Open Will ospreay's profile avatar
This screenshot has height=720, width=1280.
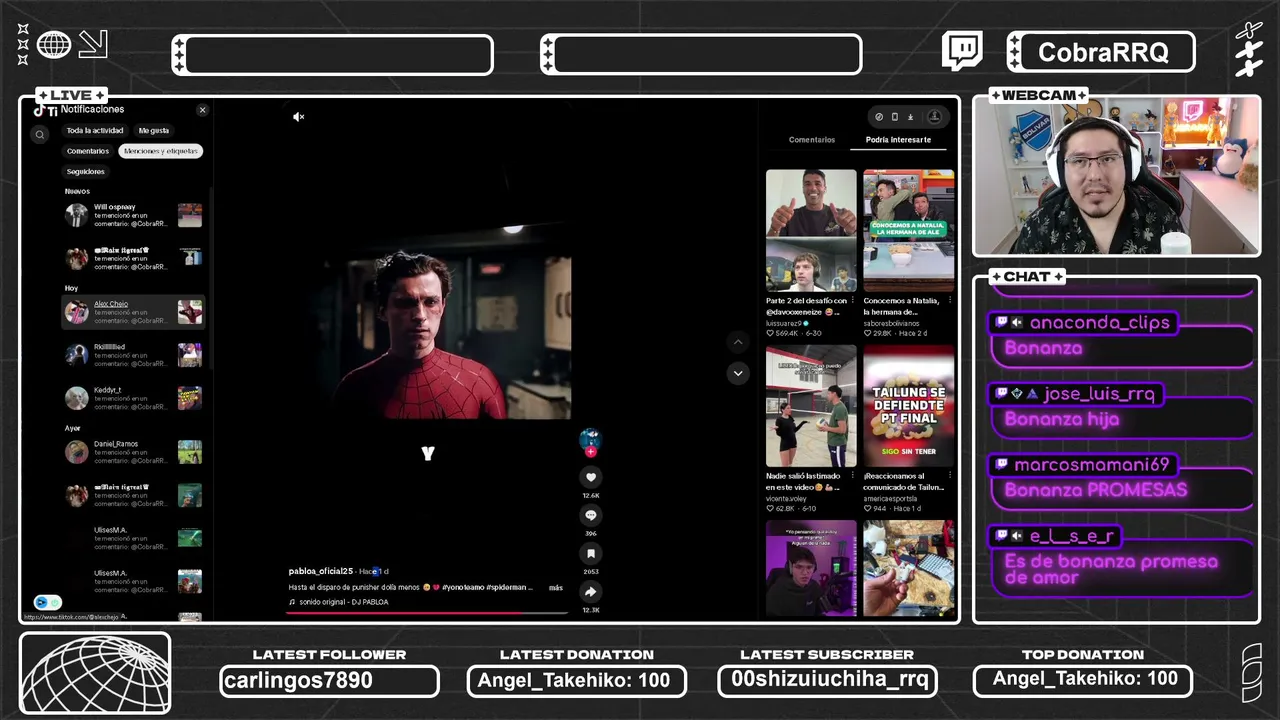click(77, 215)
